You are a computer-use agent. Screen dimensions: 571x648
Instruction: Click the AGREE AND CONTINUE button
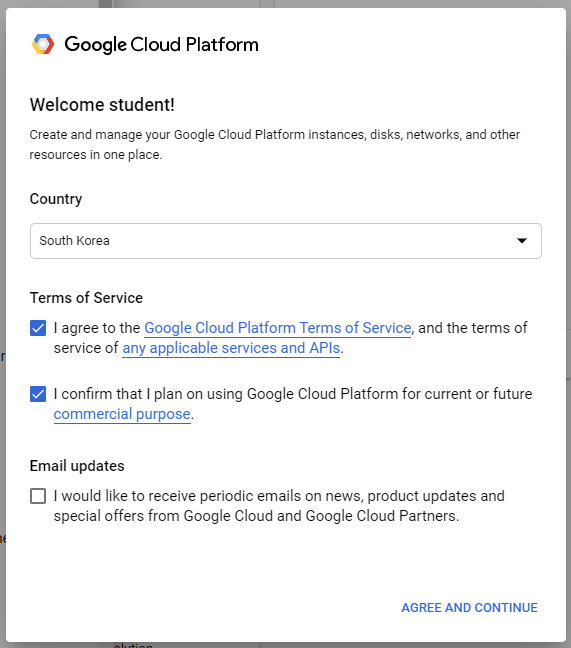[x=469, y=608]
